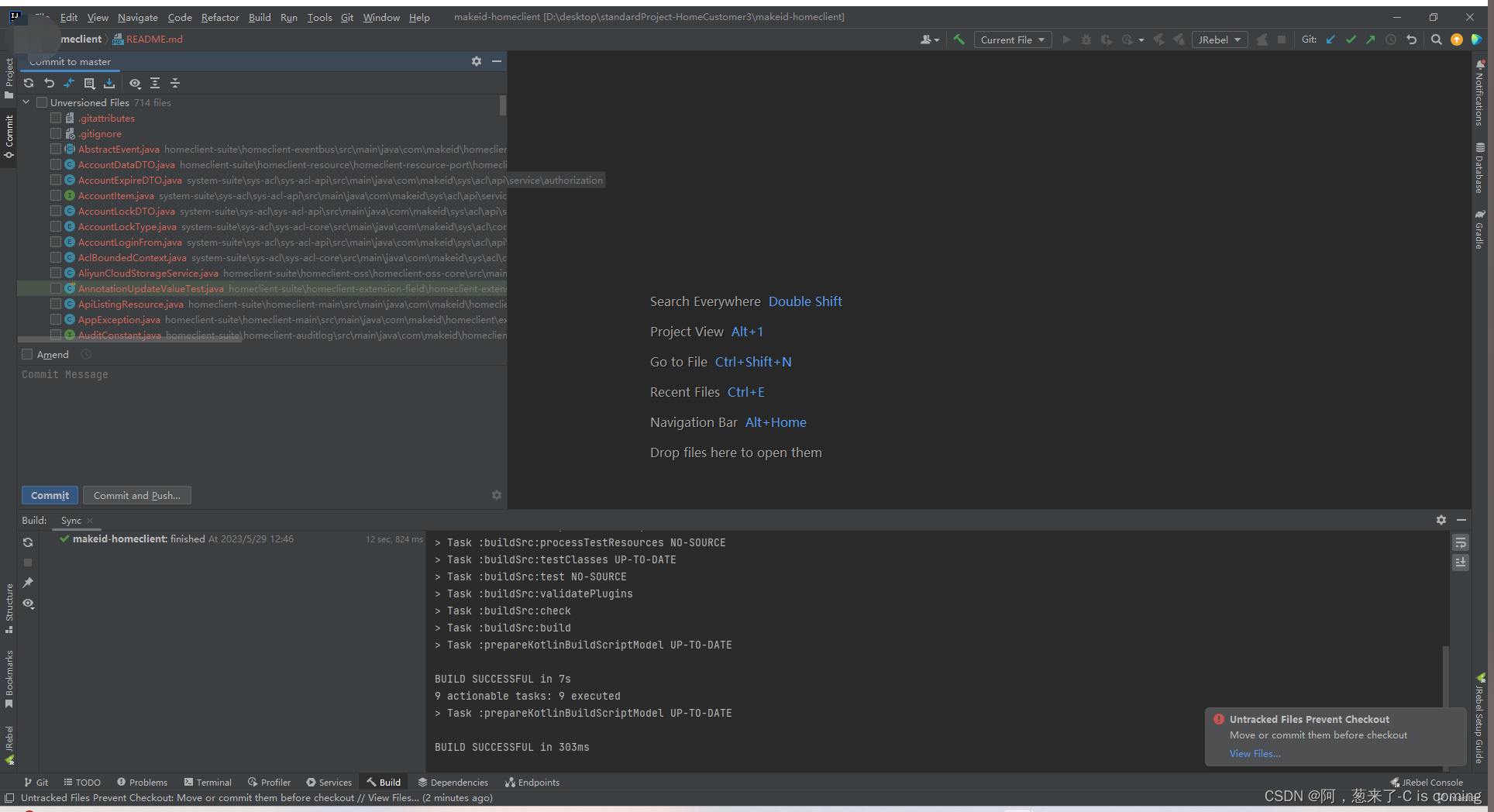
Task: Click the Refresh changes icon in Commit toolbar
Action: click(29, 83)
